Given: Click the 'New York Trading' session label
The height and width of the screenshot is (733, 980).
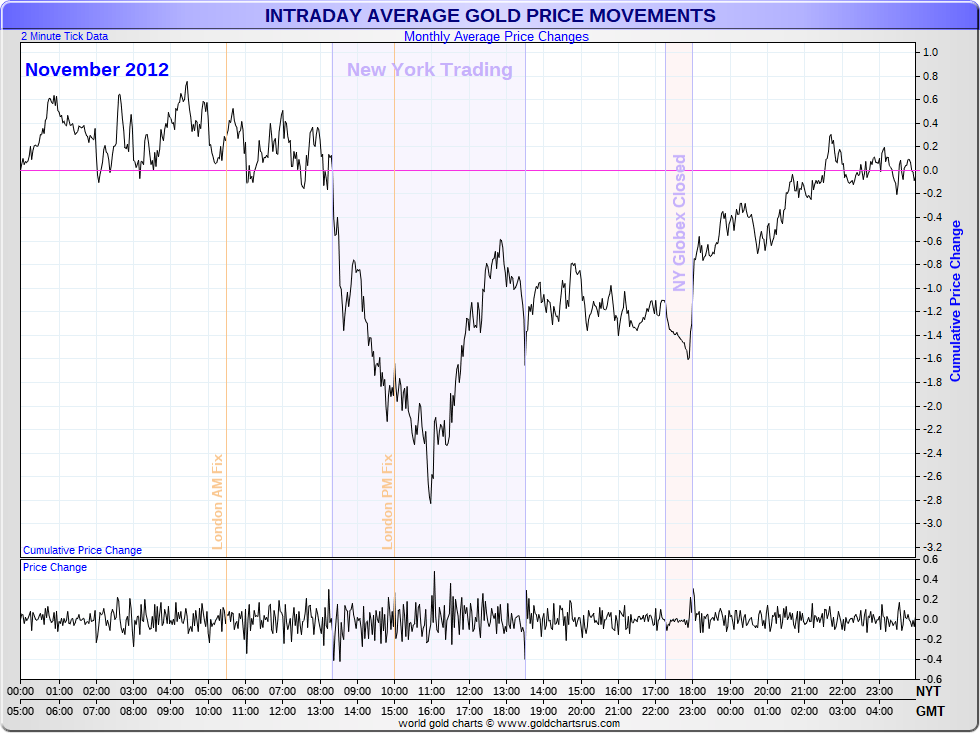Looking at the screenshot, I should point(430,69).
